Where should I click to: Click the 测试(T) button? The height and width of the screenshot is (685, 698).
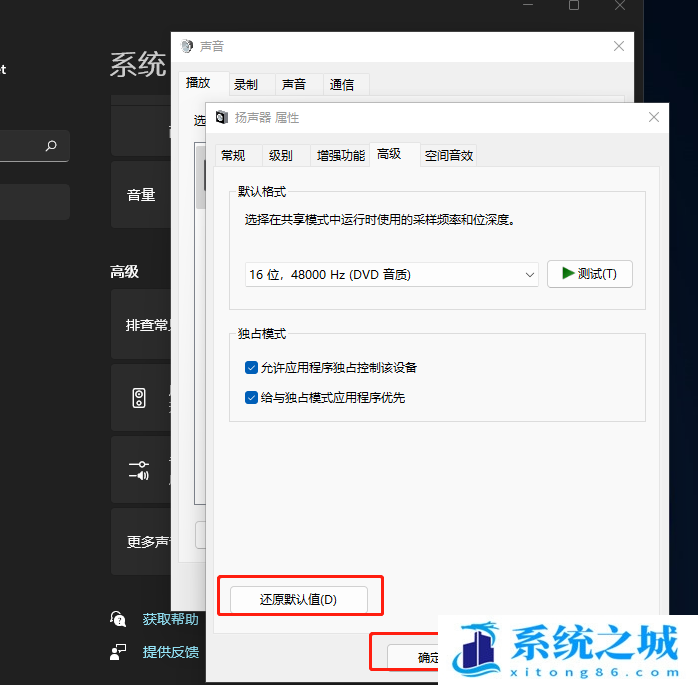click(x=589, y=274)
